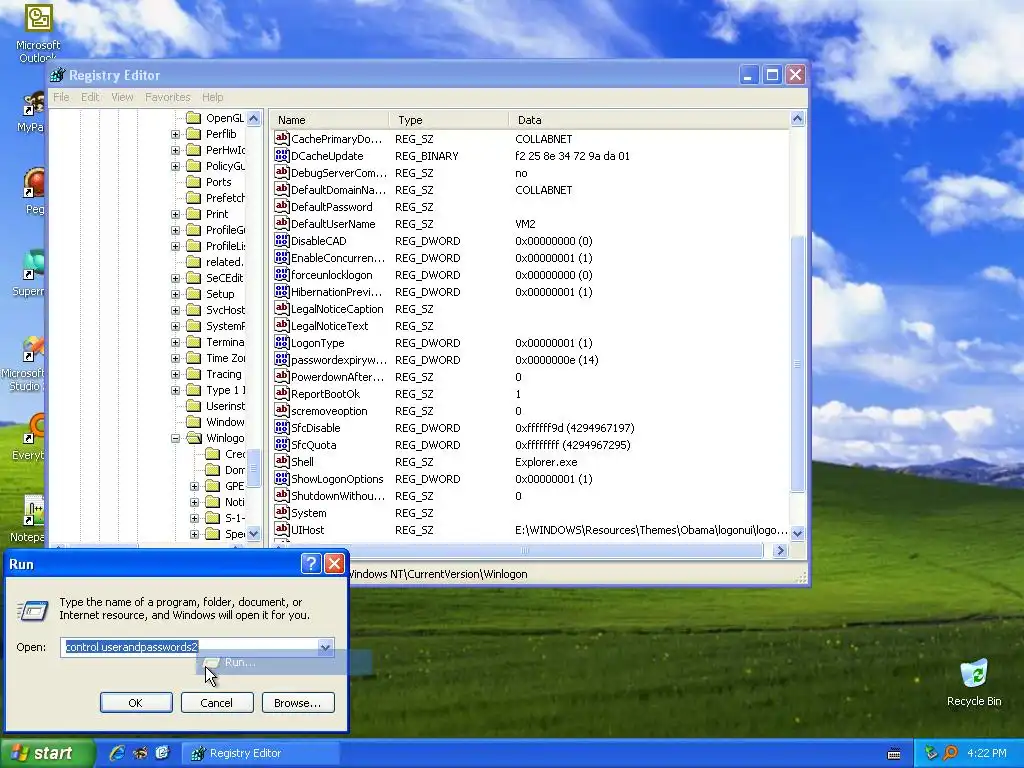Screen dimensions: 1024x768
Task: Click the ReportBootOk value icon
Action: 281,393
